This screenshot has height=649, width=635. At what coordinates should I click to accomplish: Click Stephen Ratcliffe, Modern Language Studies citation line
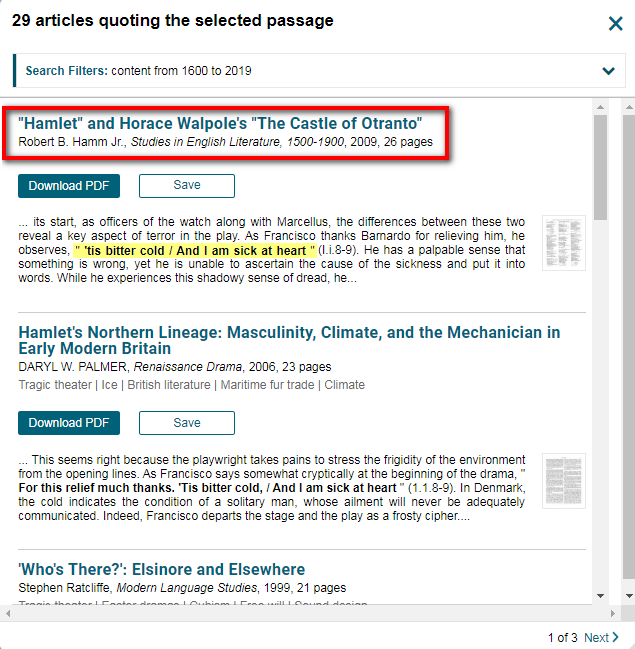[182, 588]
